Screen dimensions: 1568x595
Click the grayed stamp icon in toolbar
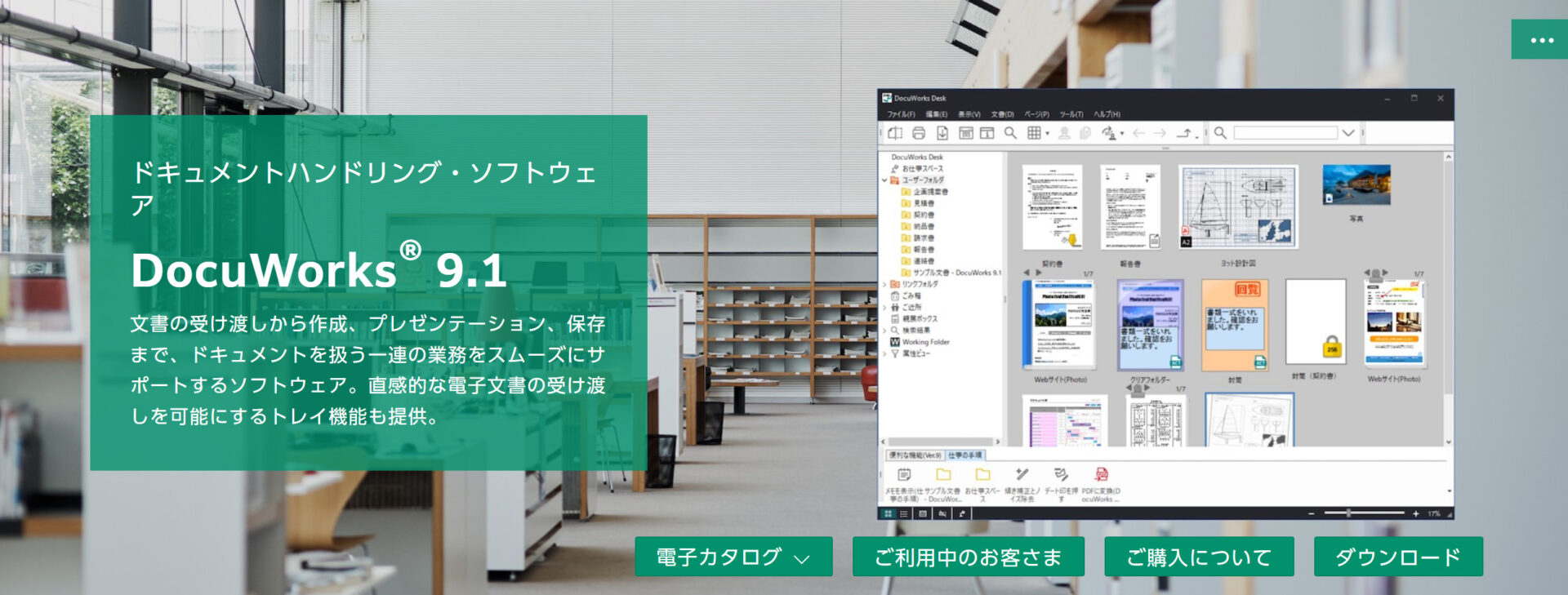click(x=1064, y=133)
